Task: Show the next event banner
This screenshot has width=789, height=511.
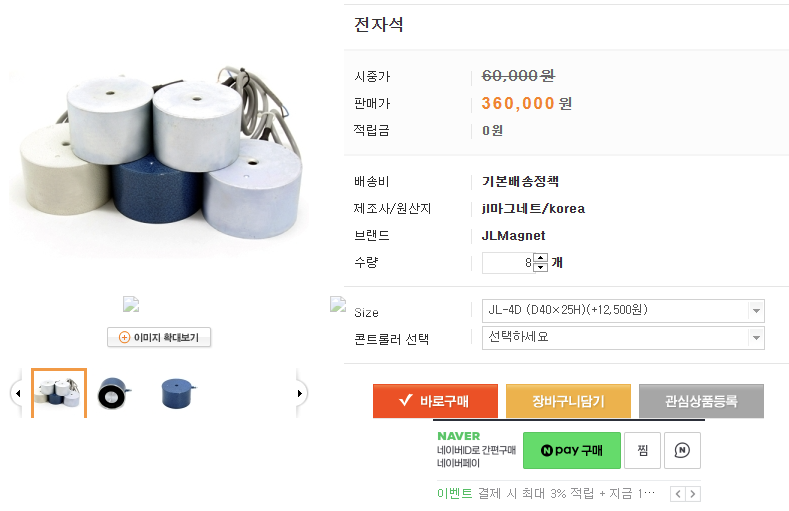Action: tap(693, 494)
